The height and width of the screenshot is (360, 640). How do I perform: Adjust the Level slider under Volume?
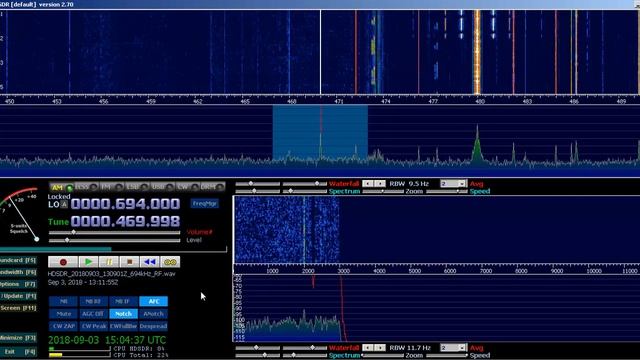pos(114,240)
